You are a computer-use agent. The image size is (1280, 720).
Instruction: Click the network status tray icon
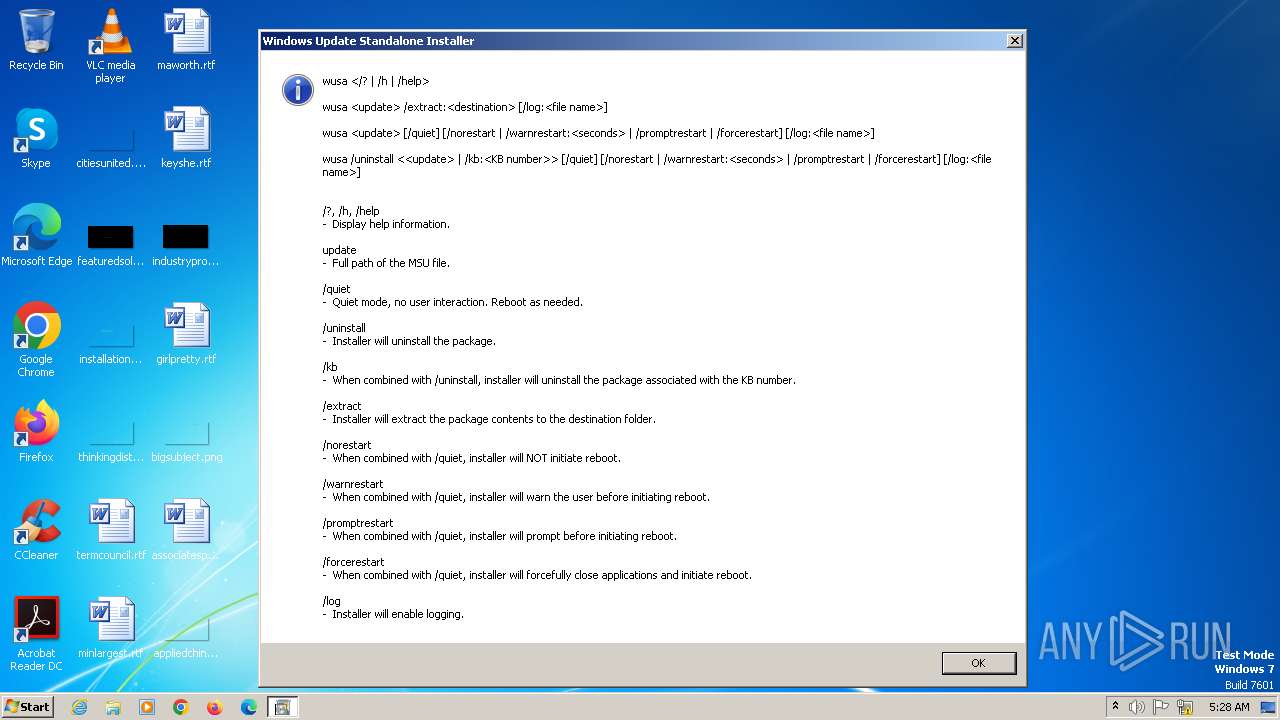pyautogui.click(x=1185, y=707)
